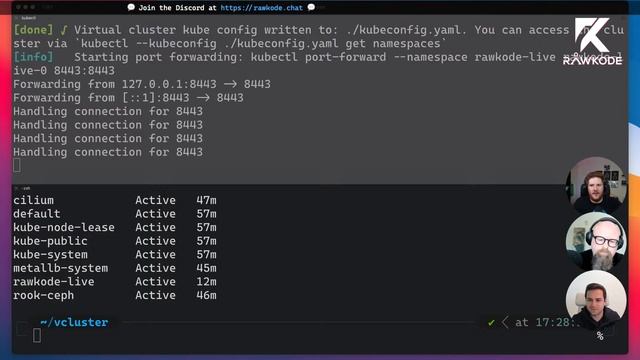
Task: Click the "12m" age value for rawkode-live
Action: [x=206, y=282]
